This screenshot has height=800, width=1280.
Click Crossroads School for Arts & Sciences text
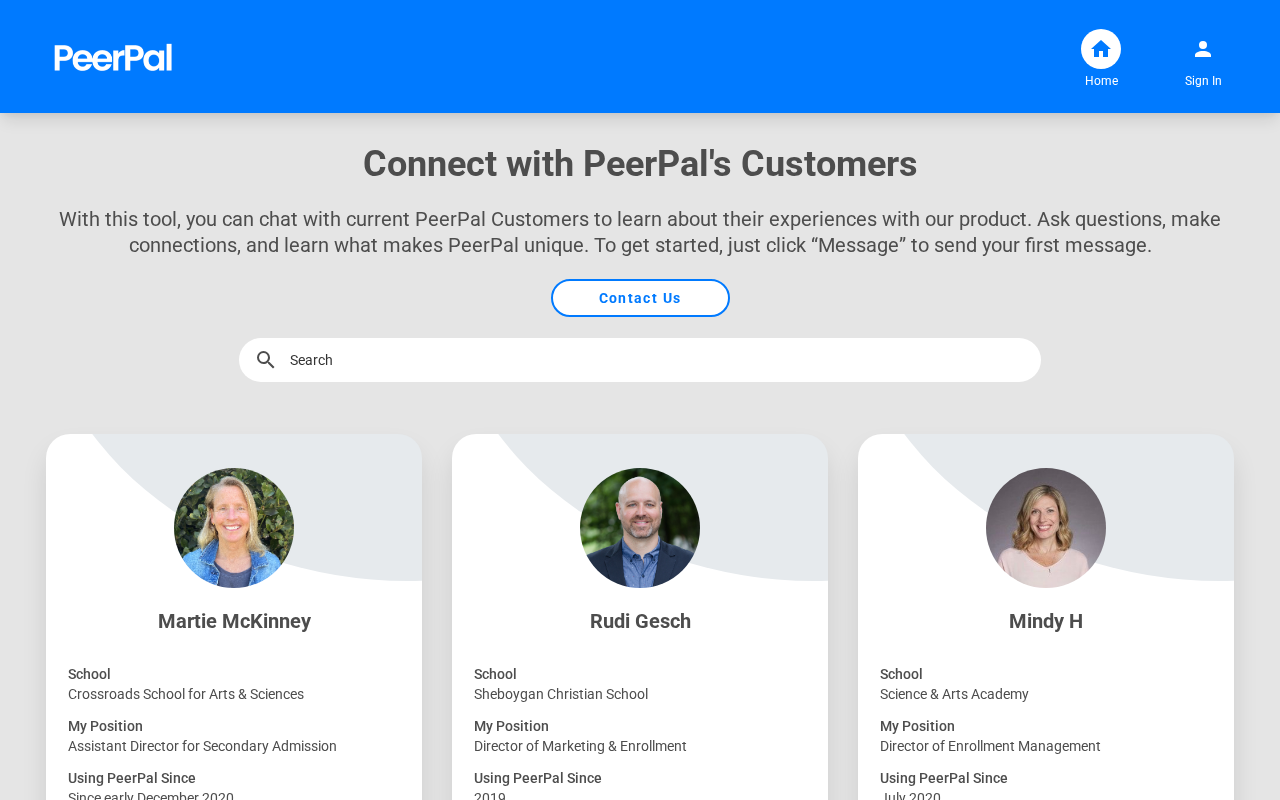(186, 694)
